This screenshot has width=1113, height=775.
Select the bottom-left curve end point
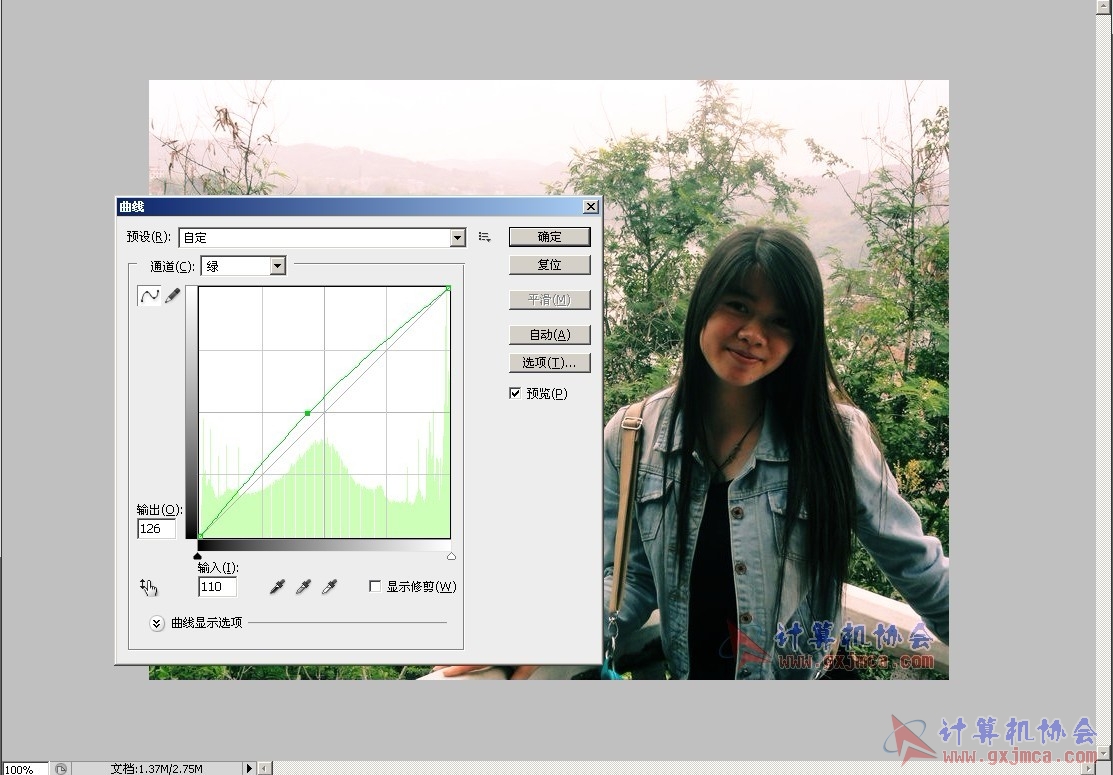pyautogui.click(x=200, y=536)
